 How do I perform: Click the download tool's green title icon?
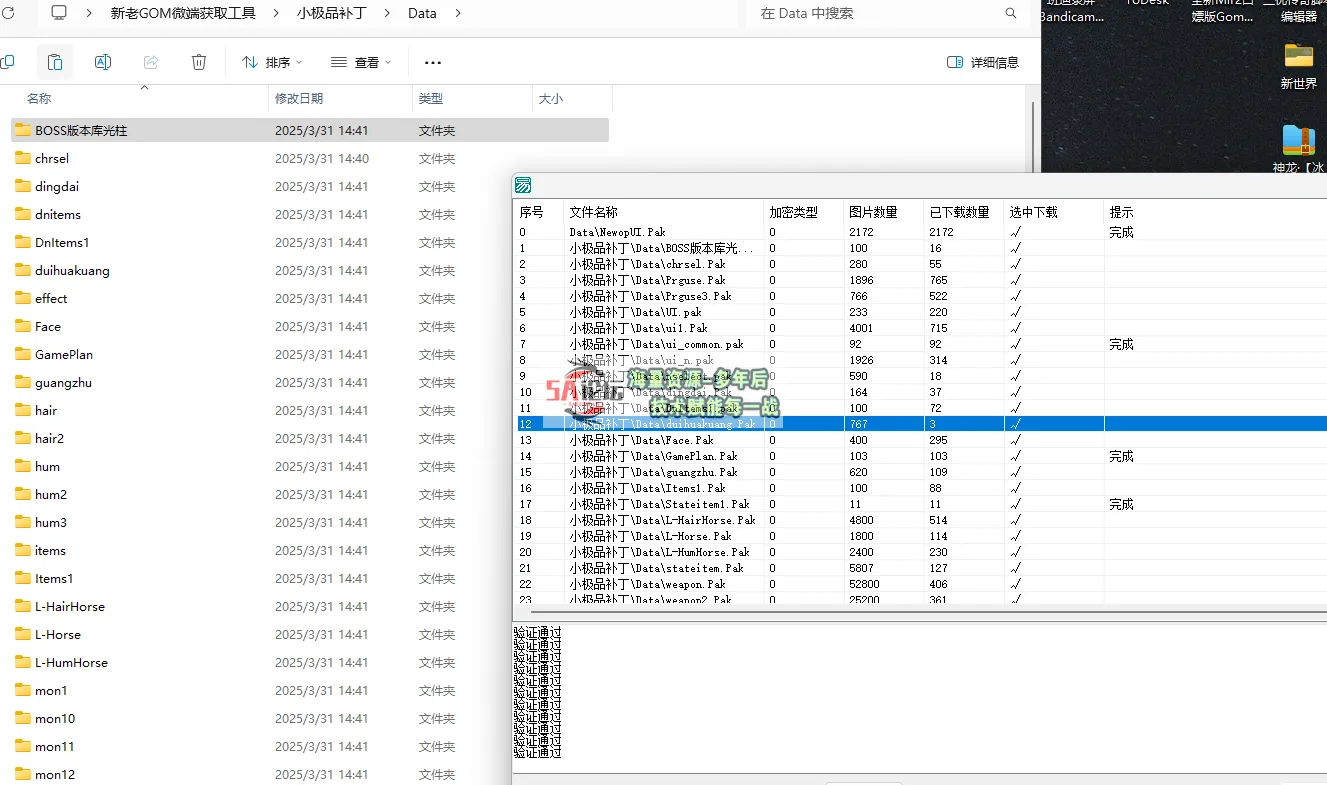522,185
